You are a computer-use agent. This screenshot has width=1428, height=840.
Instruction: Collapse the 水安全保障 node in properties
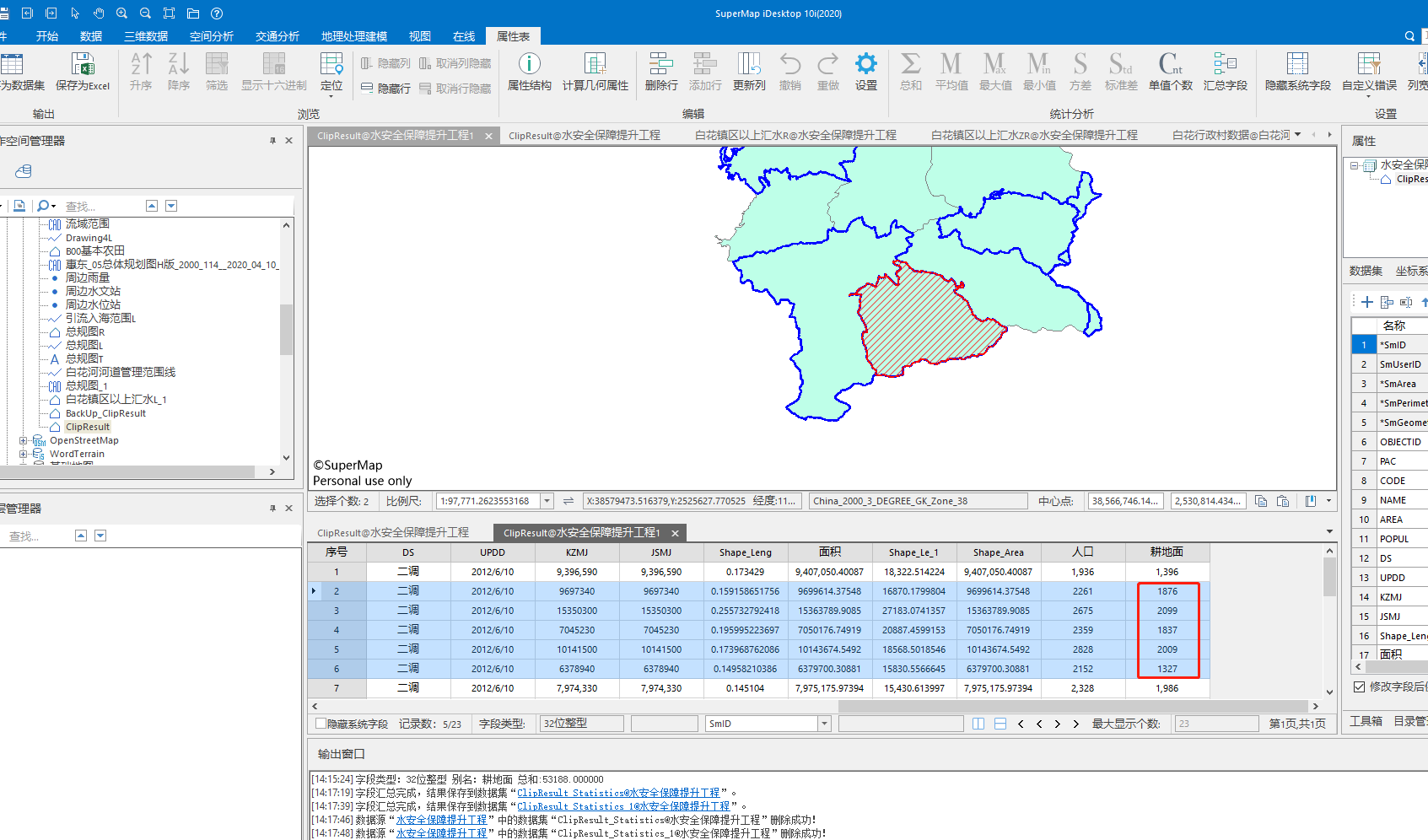coord(1354,165)
